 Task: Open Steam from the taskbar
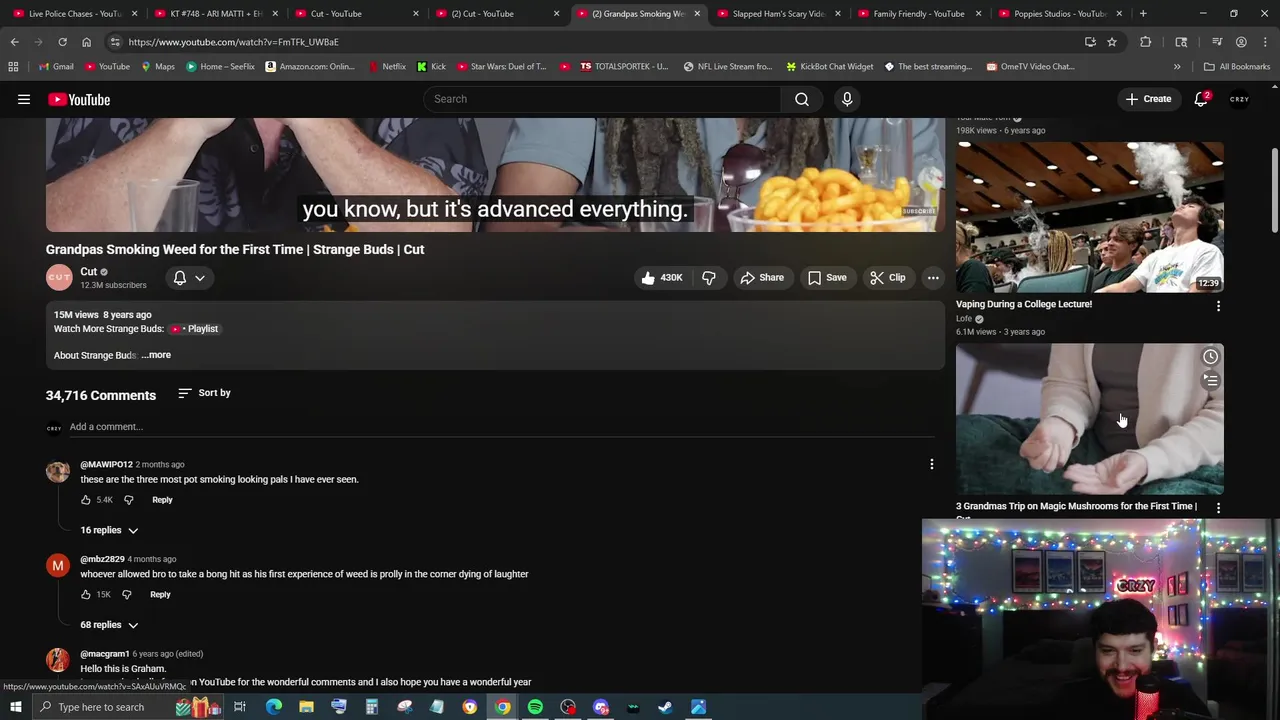(x=665, y=707)
